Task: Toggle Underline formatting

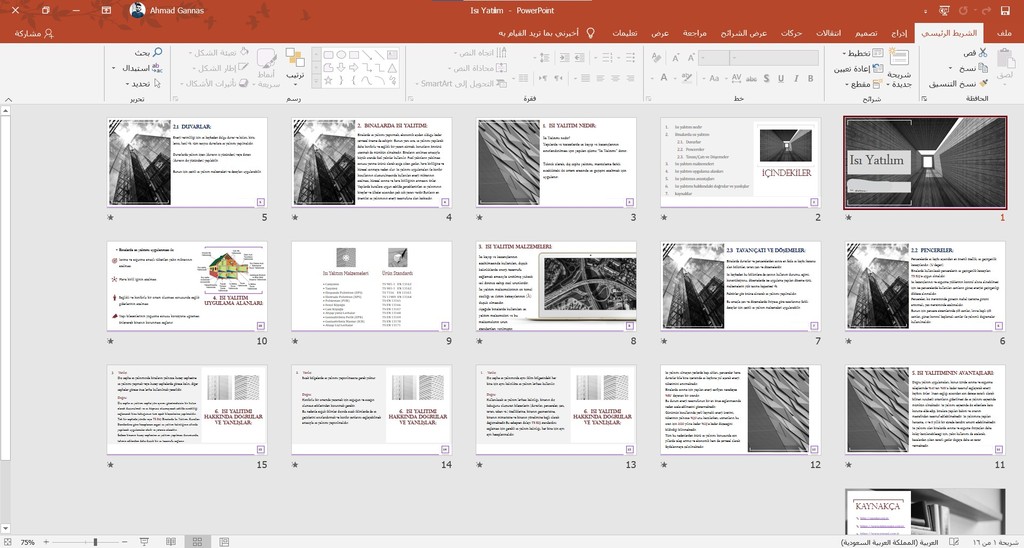Action: (780, 78)
